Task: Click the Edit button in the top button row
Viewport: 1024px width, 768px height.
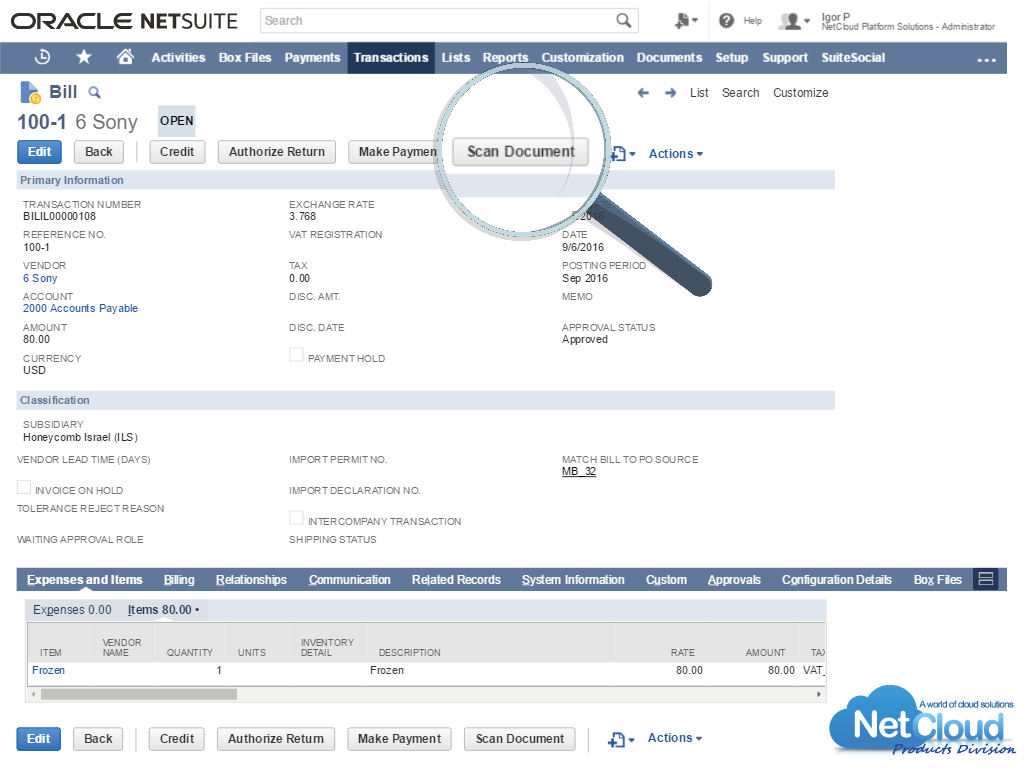Action: click(x=39, y=152)
